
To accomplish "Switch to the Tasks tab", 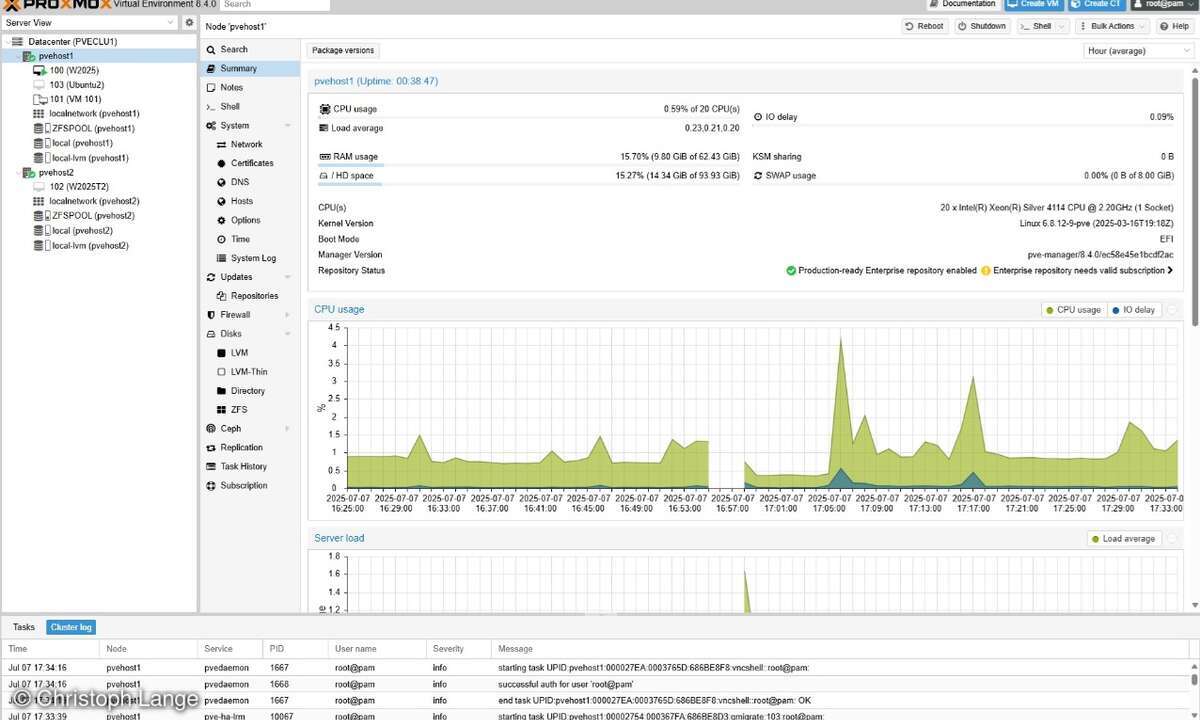I will [x=24, y=627].
